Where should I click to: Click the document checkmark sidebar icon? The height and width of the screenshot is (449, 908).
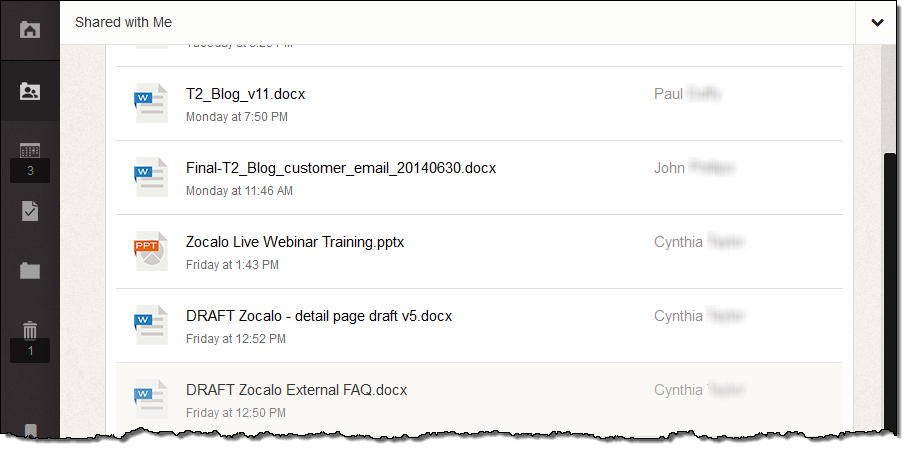pos(30,211)
